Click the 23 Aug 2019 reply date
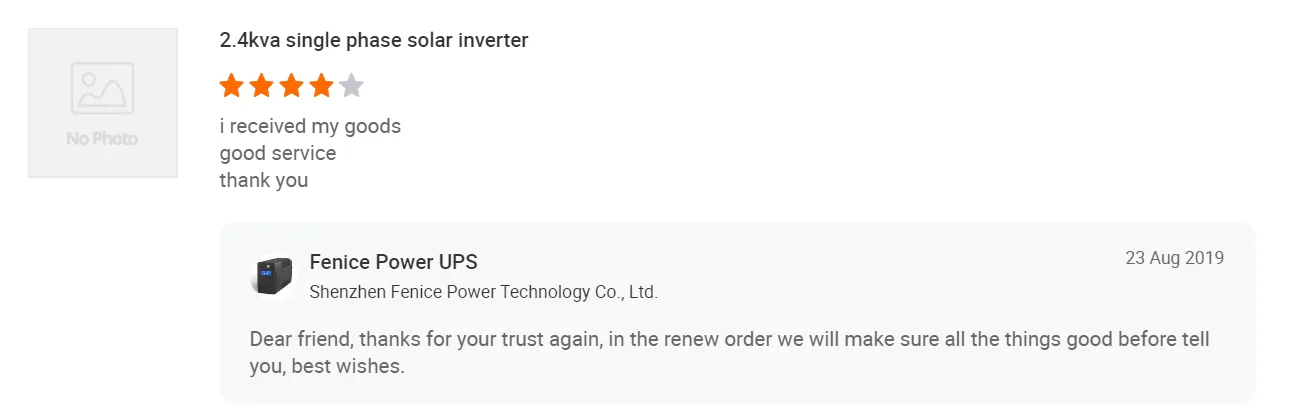The width and height of the screenshot is (1312, 419). pos(1174,258)
